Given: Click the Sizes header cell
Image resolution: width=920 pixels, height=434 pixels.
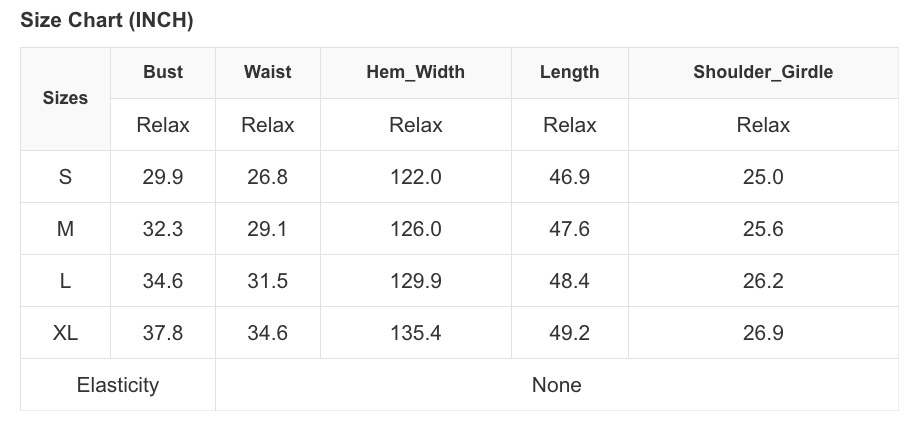Looking at the screenshot, I should coord(65,98).
